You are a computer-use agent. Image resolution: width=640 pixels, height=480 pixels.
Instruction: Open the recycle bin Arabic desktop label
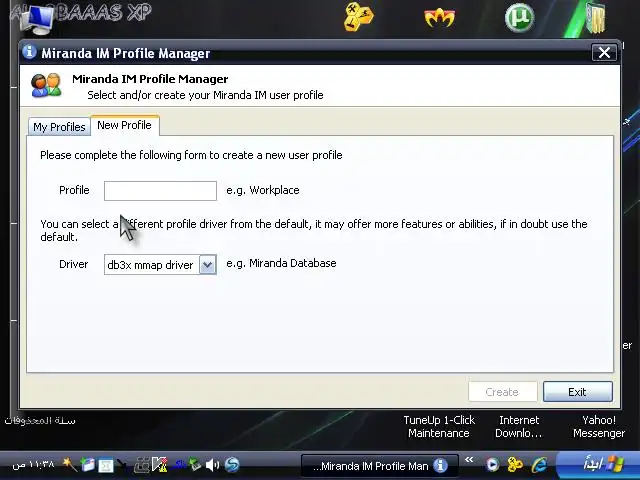[x=40, y=421]
